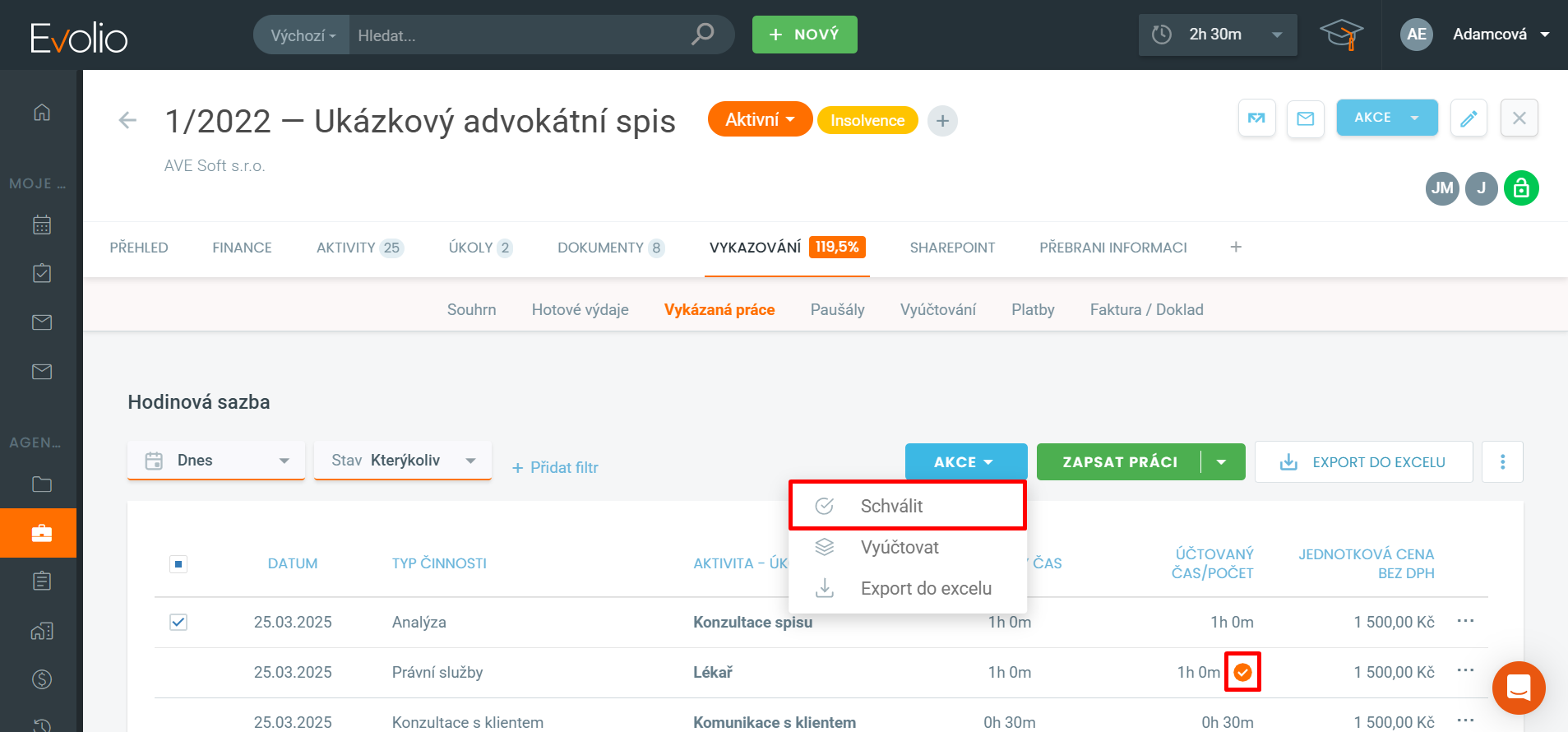Image resolution: width=1568 pixels, height=732 pixels.
Task: Click the graduation cap help icon
Action: 1341,35
